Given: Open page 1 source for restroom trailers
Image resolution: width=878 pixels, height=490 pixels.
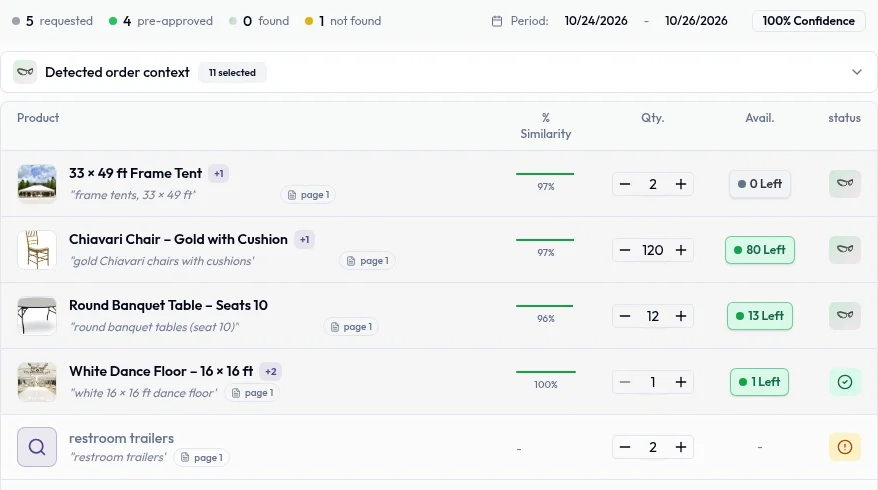Looking at the screenshot, I should 202,458.
